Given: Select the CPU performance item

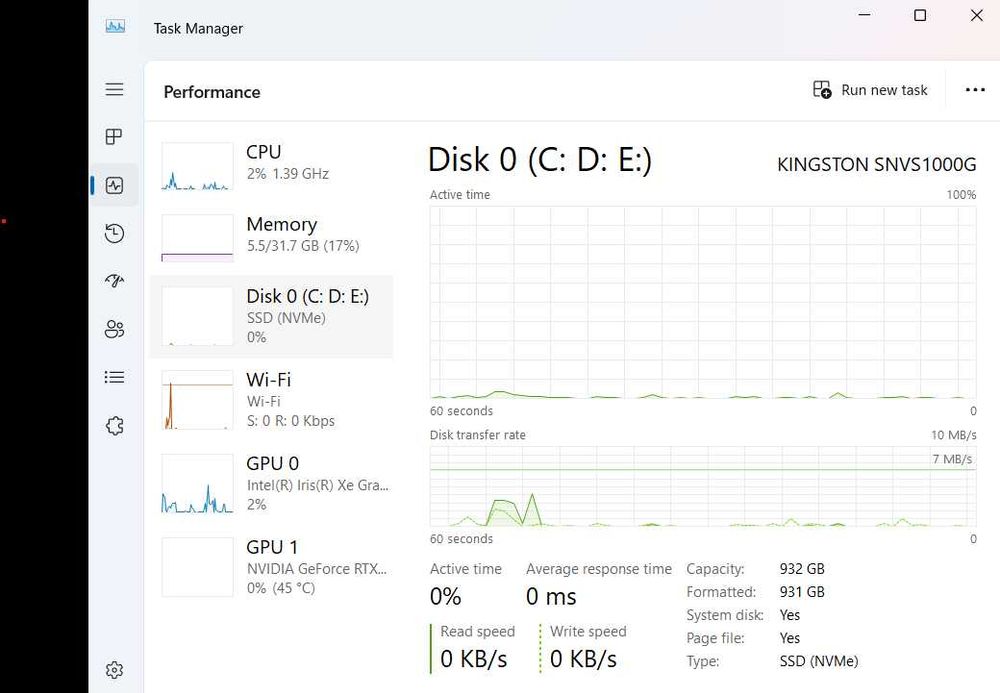Looking at the screenshot, I should point(270,165).
